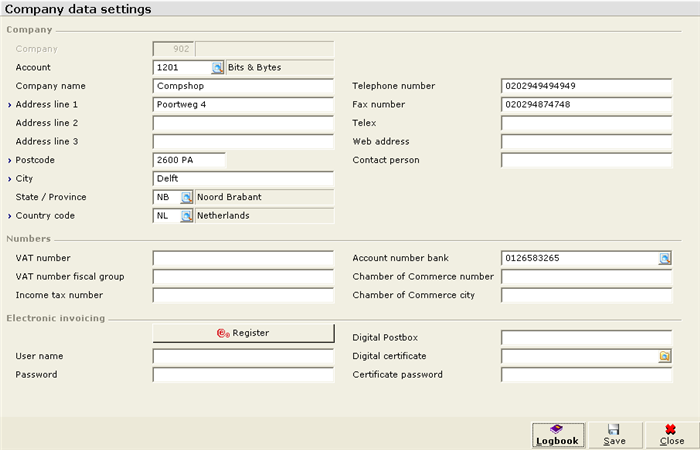Open the Country code lookup icon
This screenshot has height=450, width=700.
[187, 216]
